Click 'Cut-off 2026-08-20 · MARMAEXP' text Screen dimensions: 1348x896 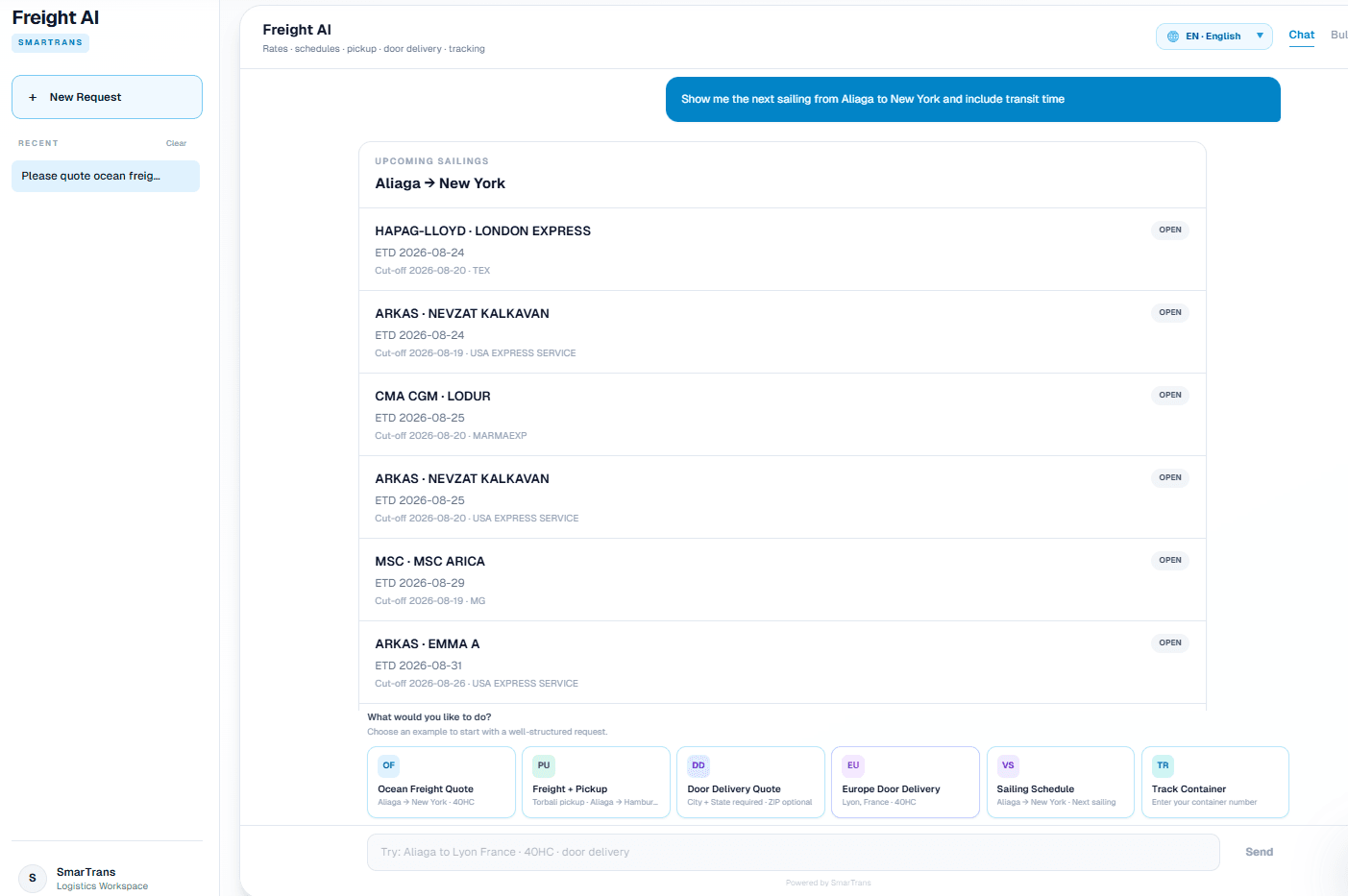click(x=451, y=436)
